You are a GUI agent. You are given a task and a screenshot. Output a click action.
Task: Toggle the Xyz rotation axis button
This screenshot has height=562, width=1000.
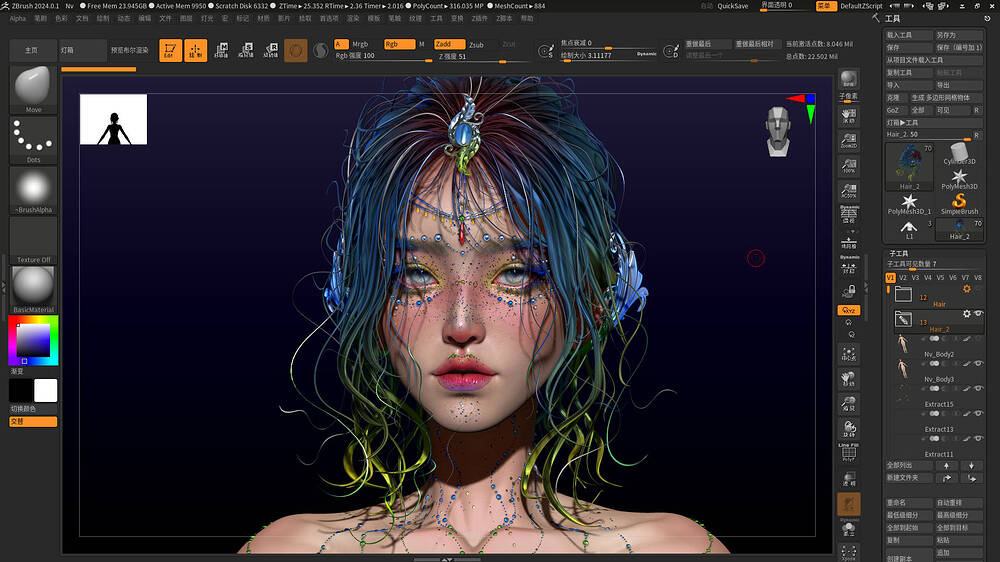coord(848,310)
